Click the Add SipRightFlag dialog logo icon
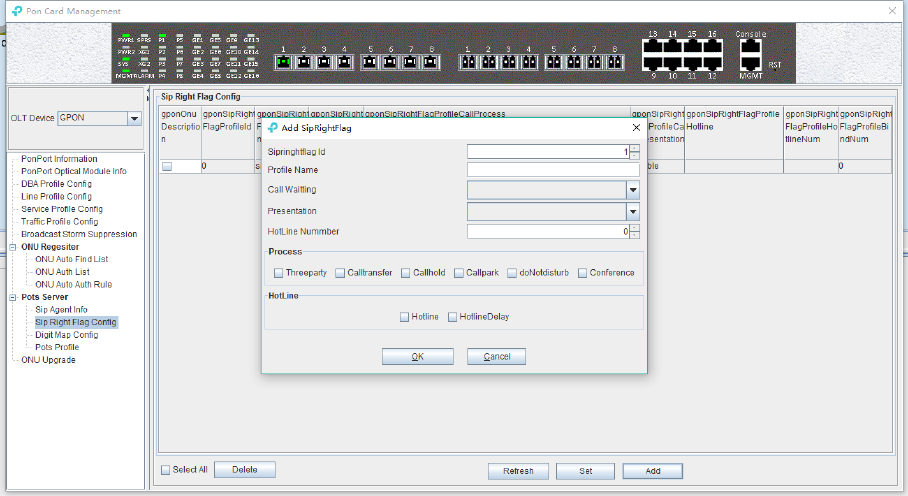The height and width of the screenshot is (496, 908). point(273,127)
